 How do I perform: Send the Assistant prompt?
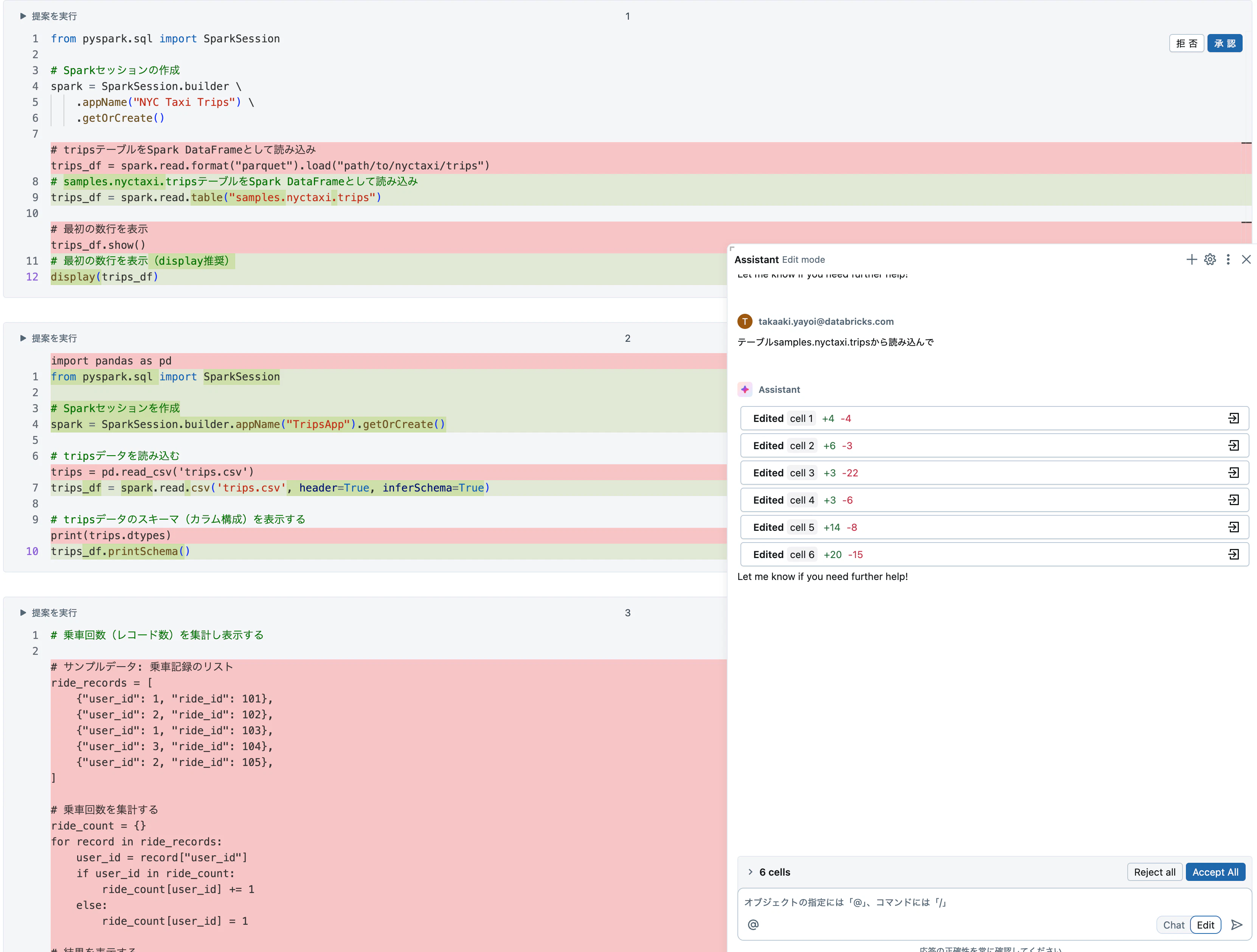point(1237,925)
